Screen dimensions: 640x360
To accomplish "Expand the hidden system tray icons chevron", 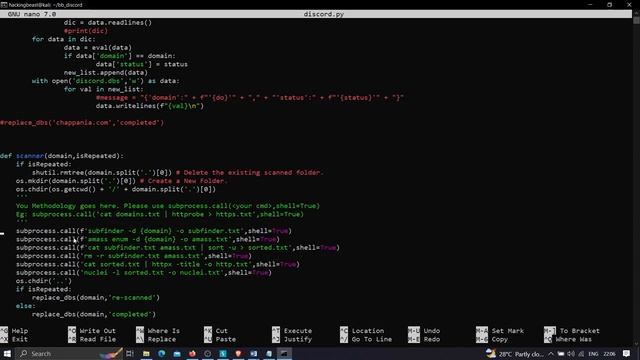I will [x=551, y=354].
